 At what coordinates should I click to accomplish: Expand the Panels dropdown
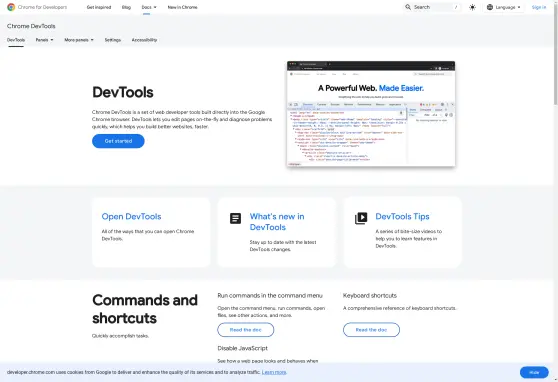click(44, 40)
